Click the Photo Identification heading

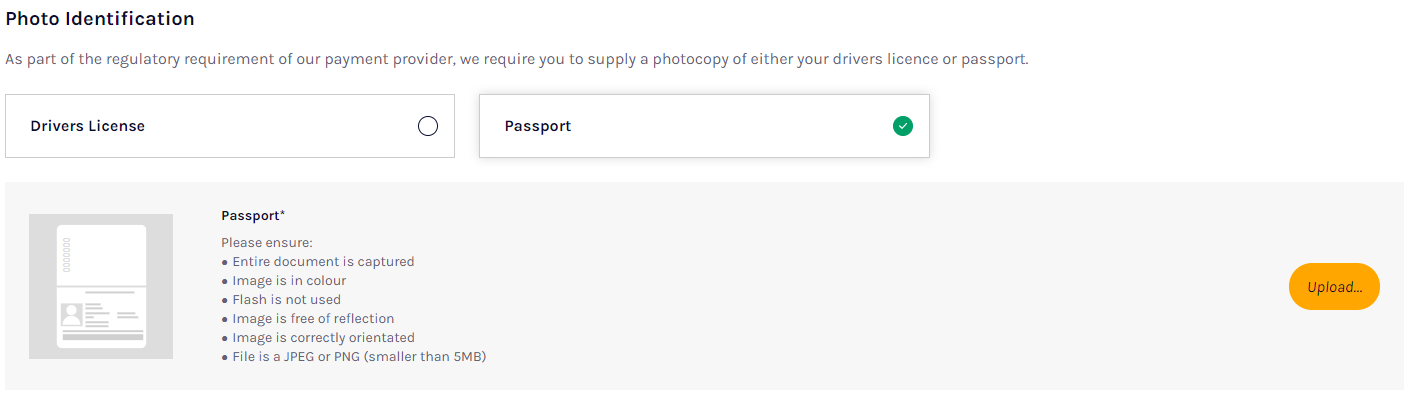pyautogui.click(x=100, y=19)
